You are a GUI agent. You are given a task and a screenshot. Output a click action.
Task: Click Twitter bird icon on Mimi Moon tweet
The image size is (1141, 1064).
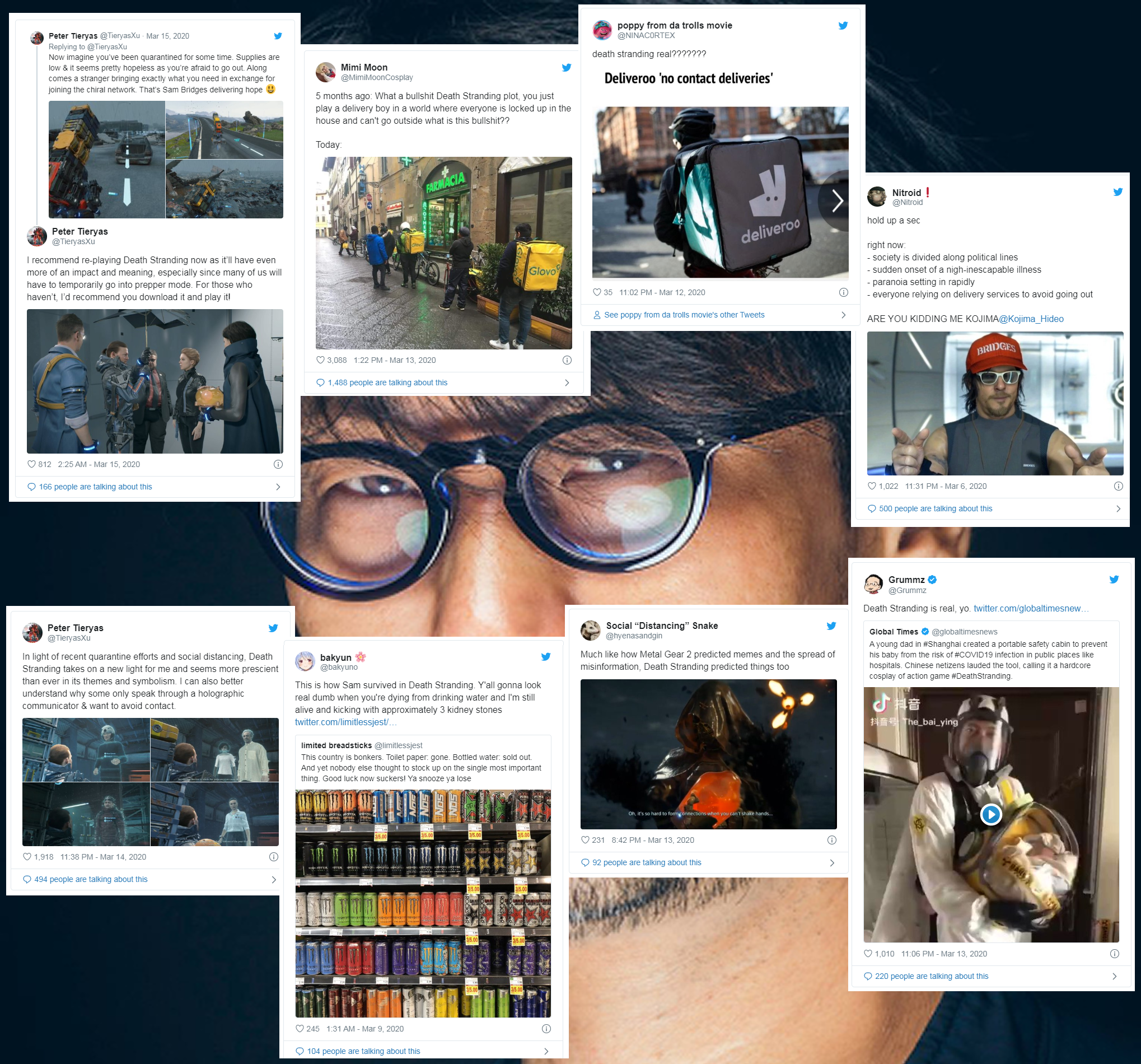(x=566, y=68)
